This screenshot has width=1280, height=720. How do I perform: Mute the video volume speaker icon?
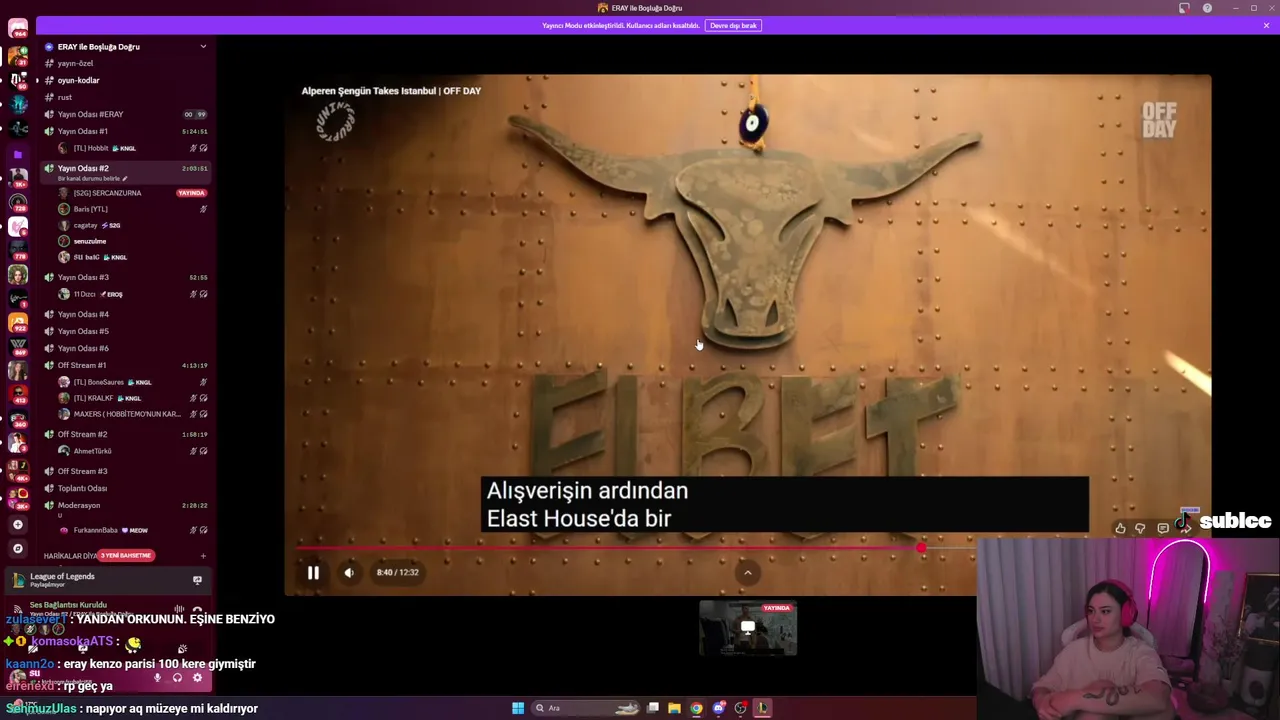(349, 573)
